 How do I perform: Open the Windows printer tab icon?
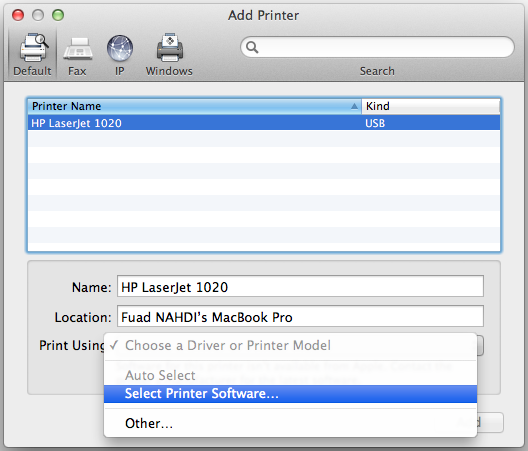pos(170,47)
